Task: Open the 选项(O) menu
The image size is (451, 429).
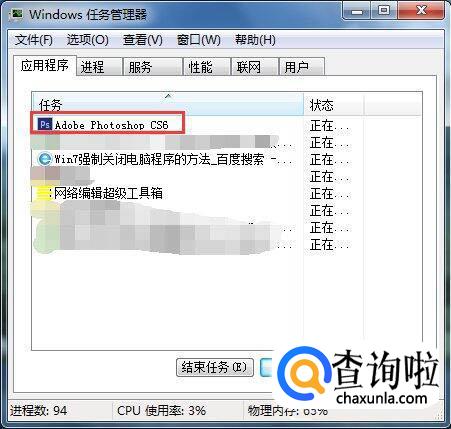Action: coord(87,40)
